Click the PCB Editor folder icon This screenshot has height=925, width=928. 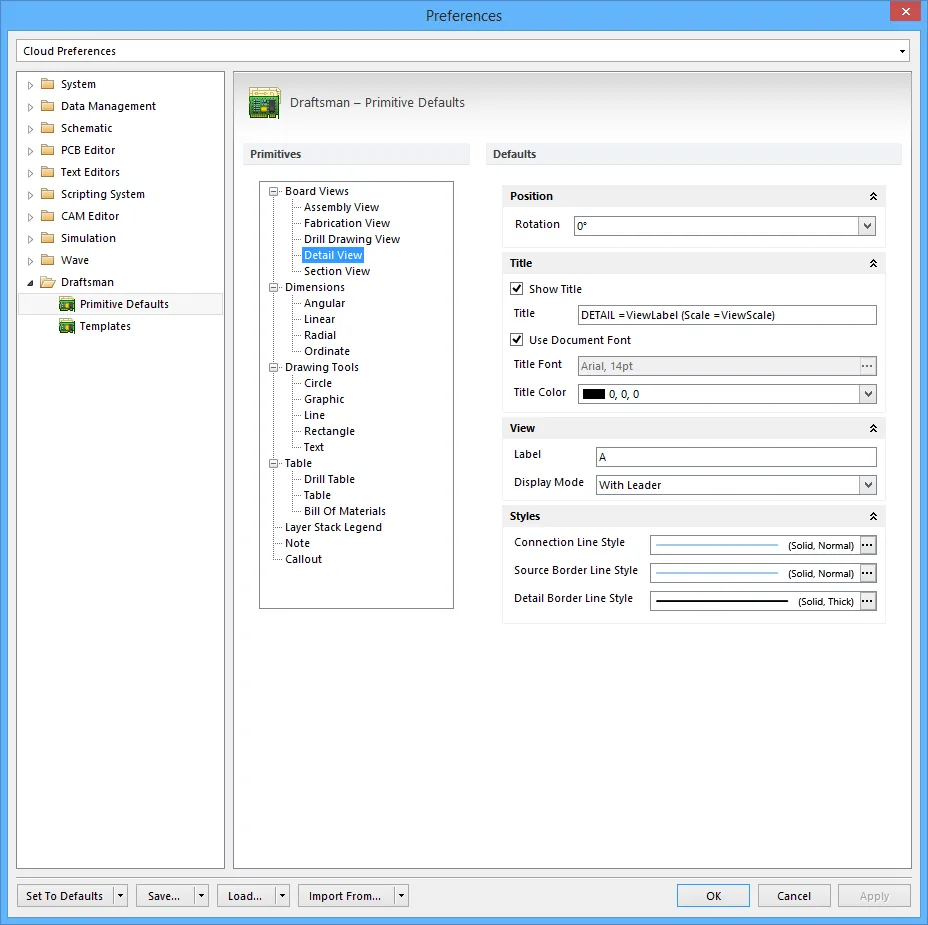[x=47, y=150]
